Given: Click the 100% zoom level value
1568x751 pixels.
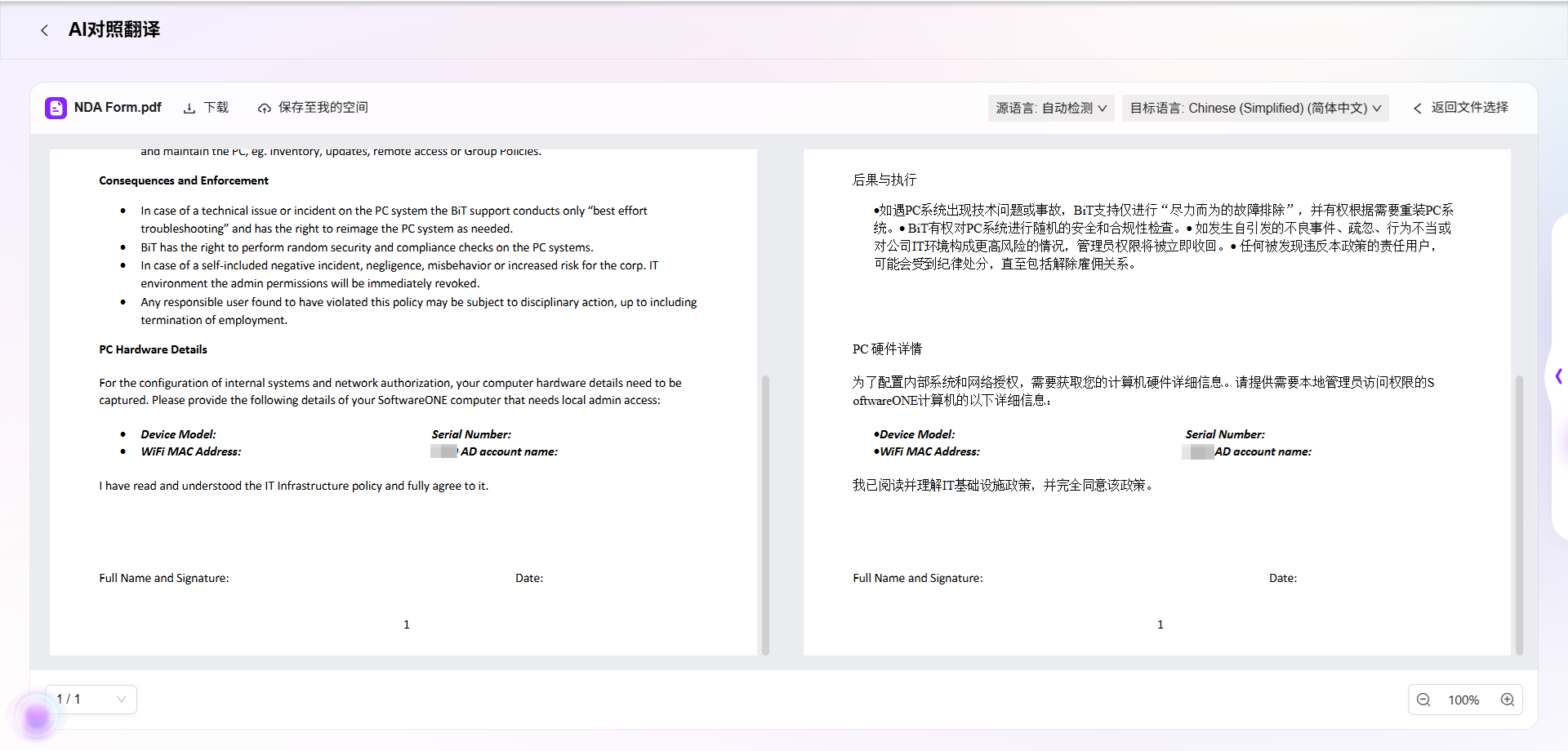Looking at the screenshot, I should tap(1463, 700).
